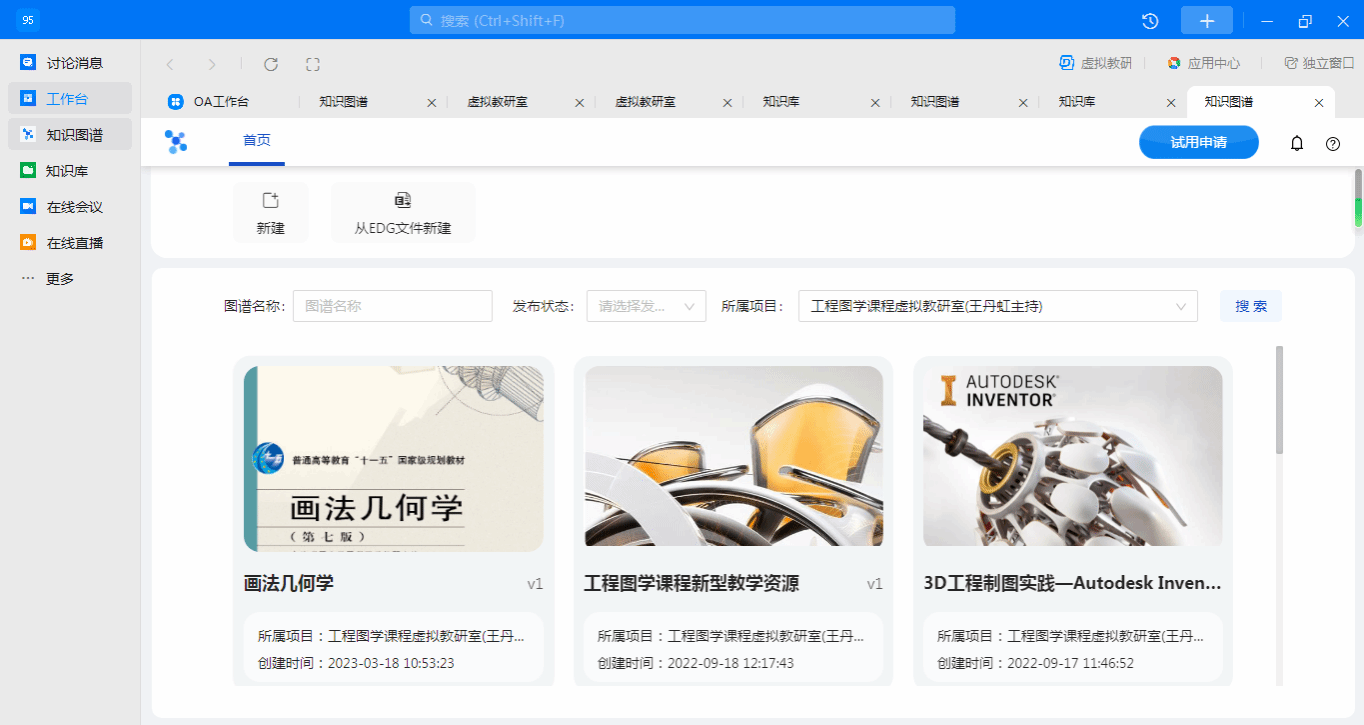Screen dimensions: 1364x725
Task: Click the 试用申请 button
Action: point(1198,142)
